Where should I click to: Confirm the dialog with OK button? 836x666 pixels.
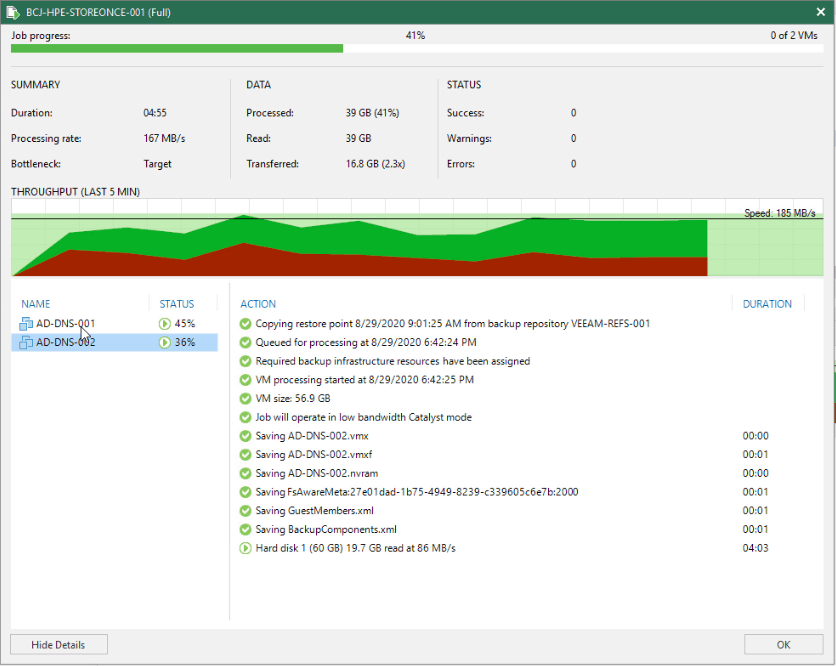783,645
